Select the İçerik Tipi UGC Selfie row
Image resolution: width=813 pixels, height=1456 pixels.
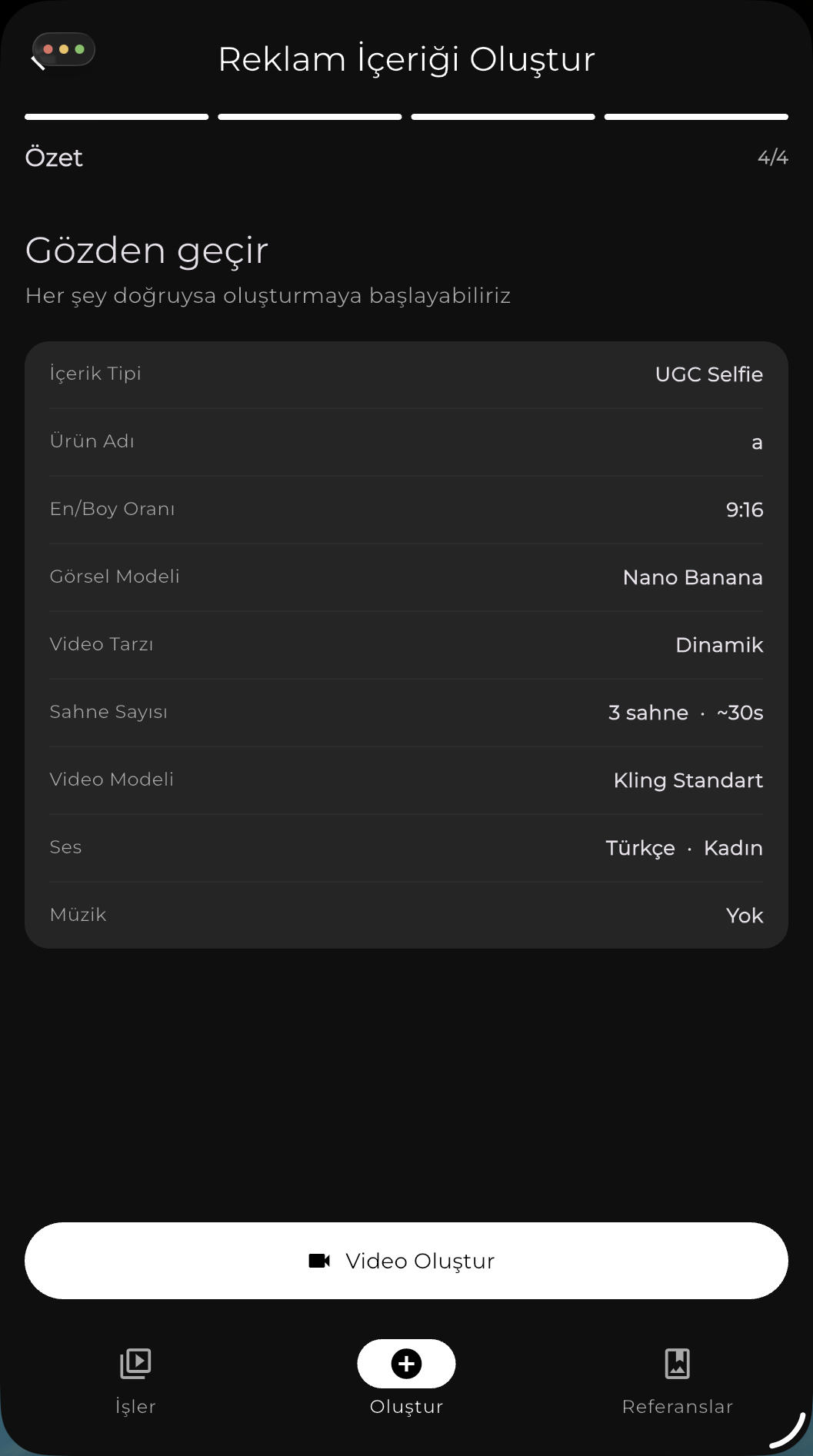click(406, 374)
